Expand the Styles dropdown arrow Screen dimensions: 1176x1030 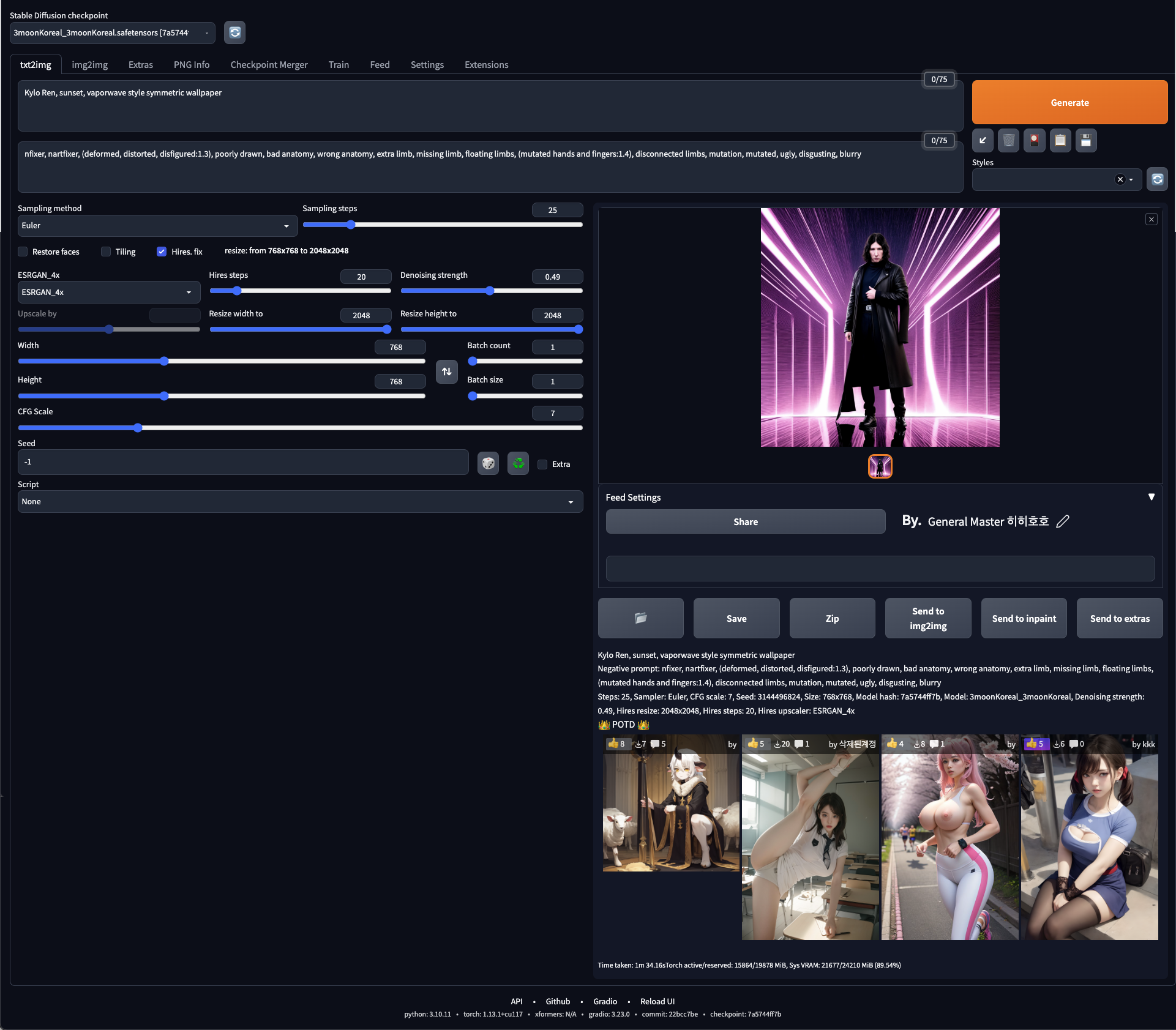pyautogui.click(x=1131, y=180)
